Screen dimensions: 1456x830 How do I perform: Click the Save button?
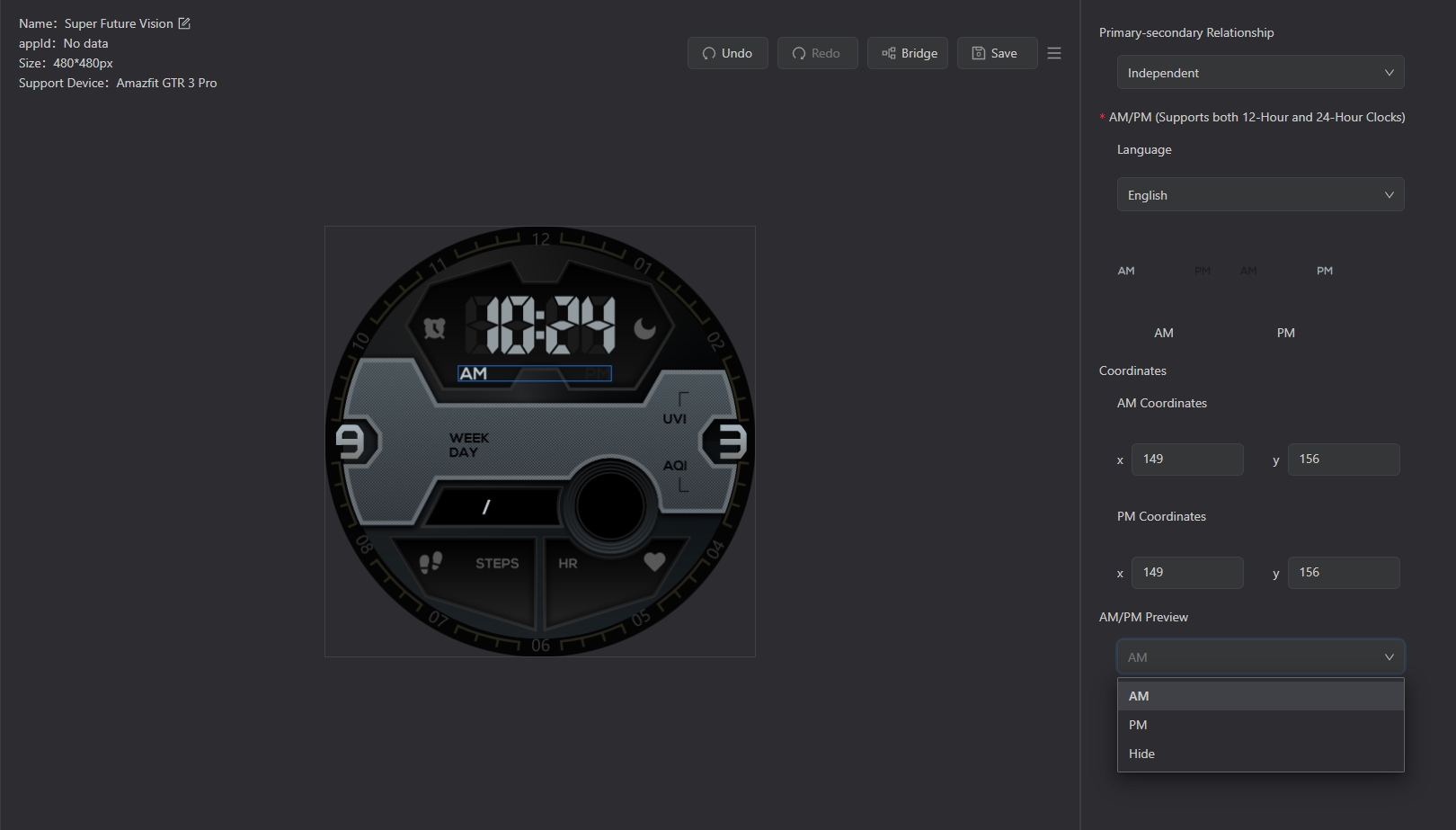997,53
